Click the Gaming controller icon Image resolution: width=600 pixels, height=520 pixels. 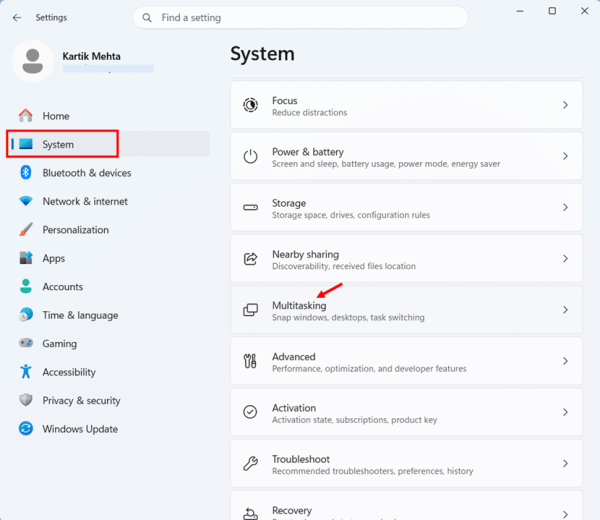26,343
